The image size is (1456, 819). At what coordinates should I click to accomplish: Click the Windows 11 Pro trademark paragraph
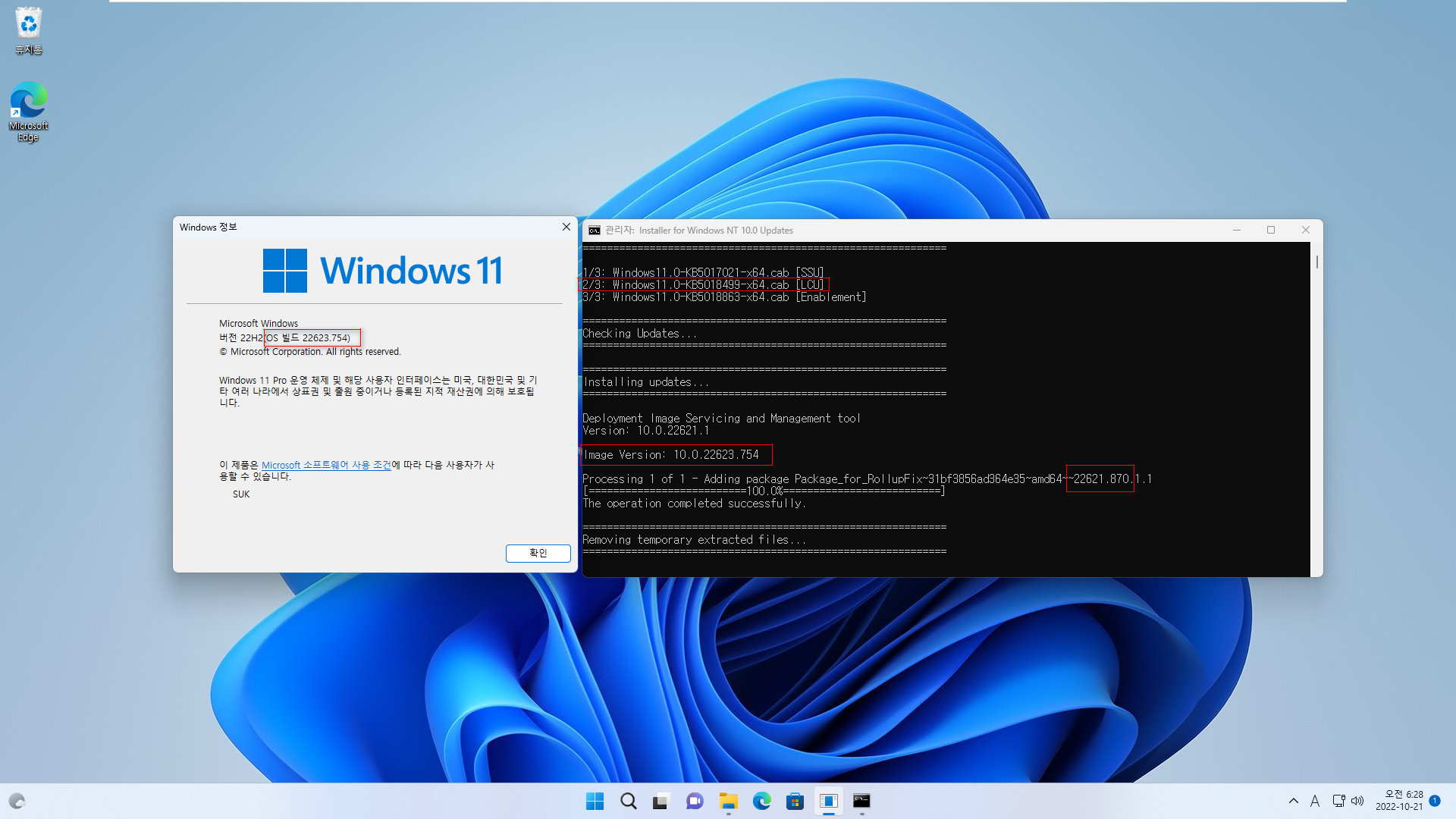pos(378,391)
